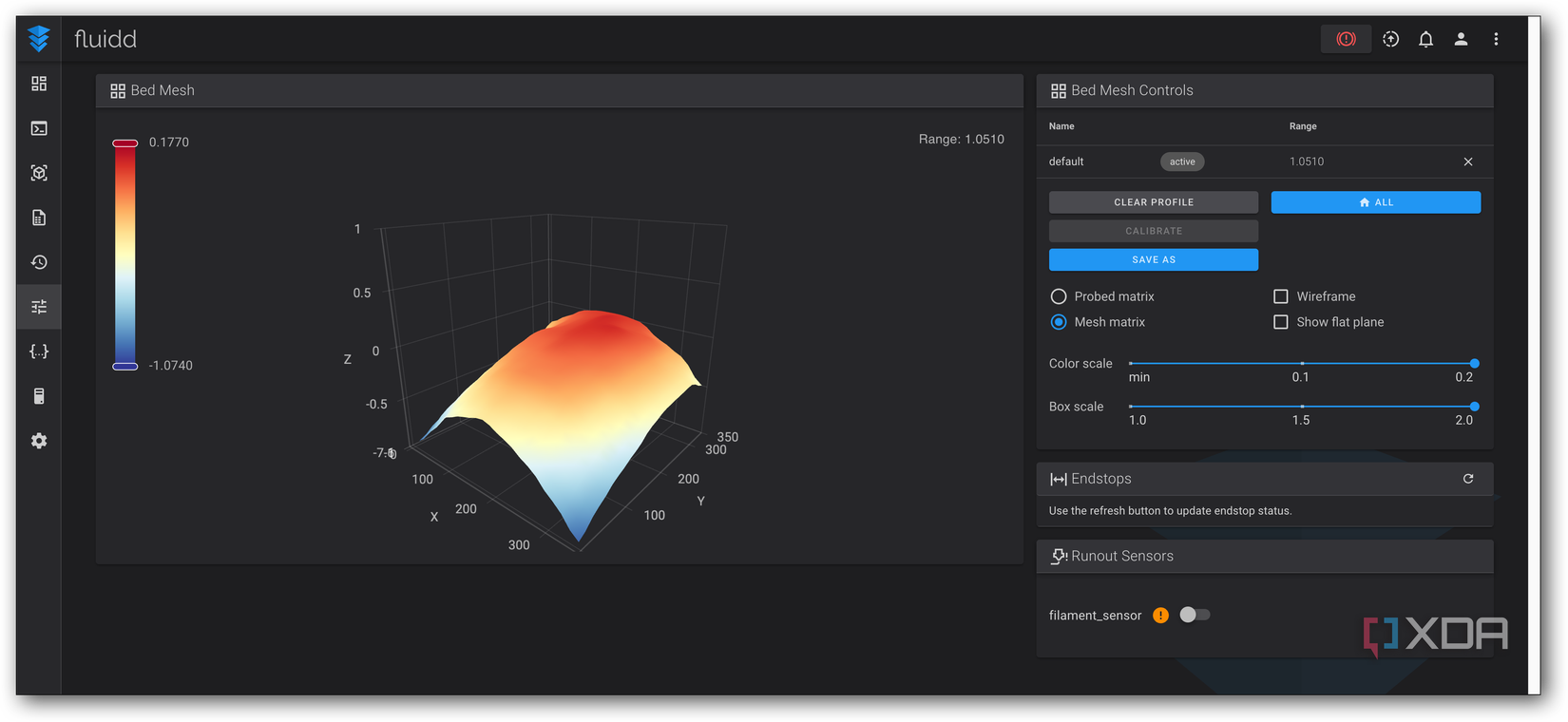Viewport: 1568px width, 722px height.
Task: Open the notifications bell icon
Action: click(1425, 39)
